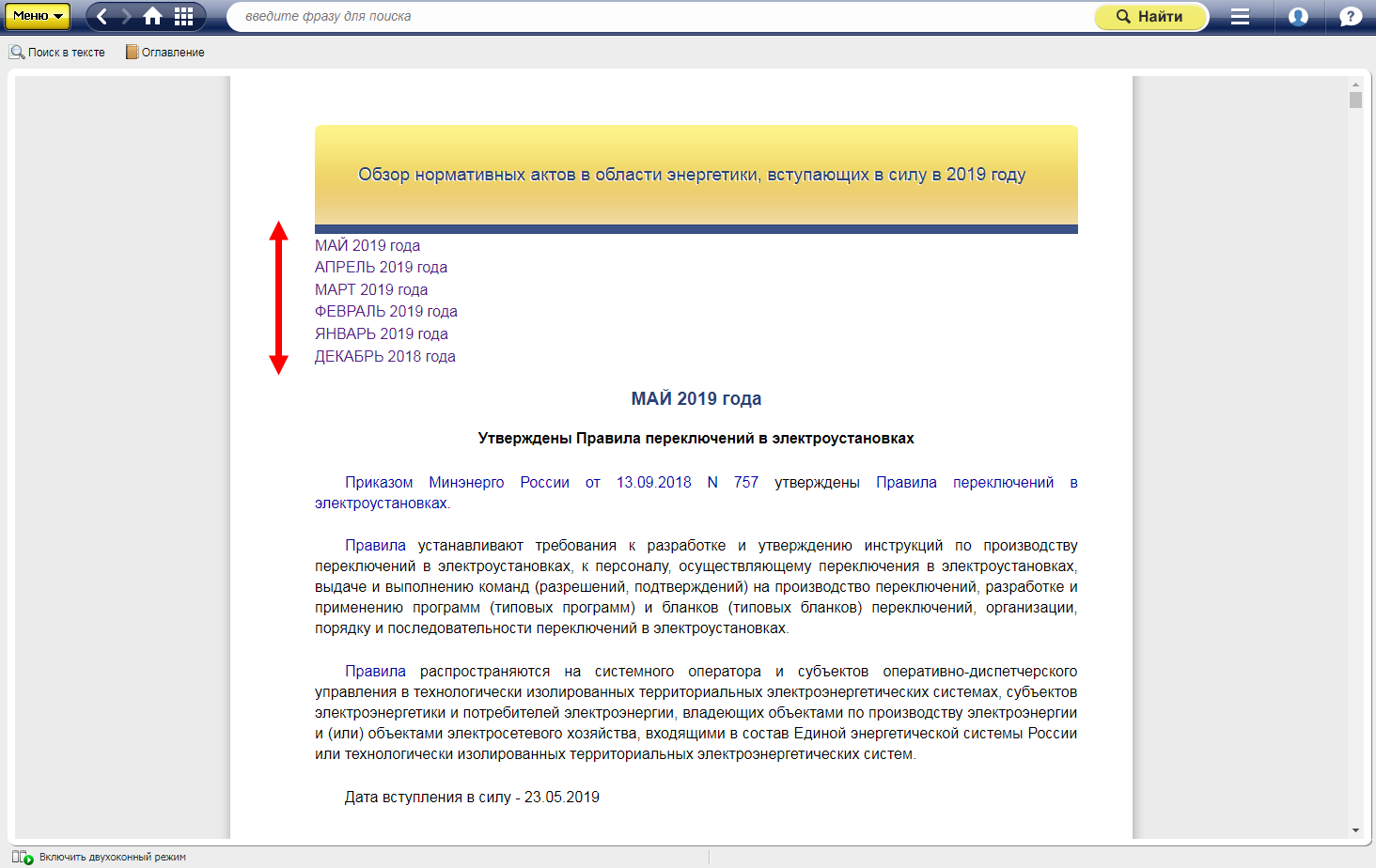Follow the ФЕВРАЛЬ 2019 года link

(385, 312)
